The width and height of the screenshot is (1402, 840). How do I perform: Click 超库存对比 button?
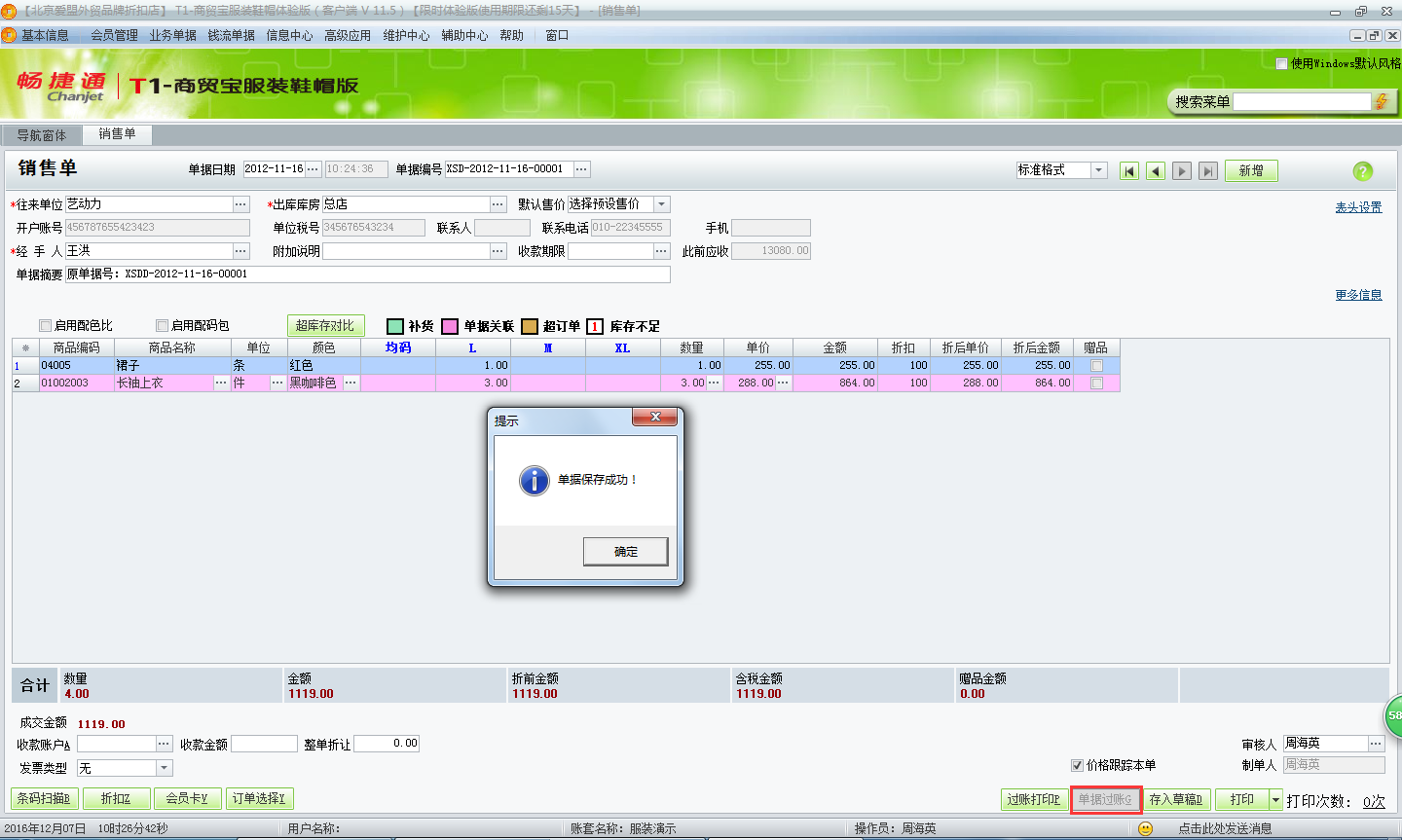tap(325, 326)
